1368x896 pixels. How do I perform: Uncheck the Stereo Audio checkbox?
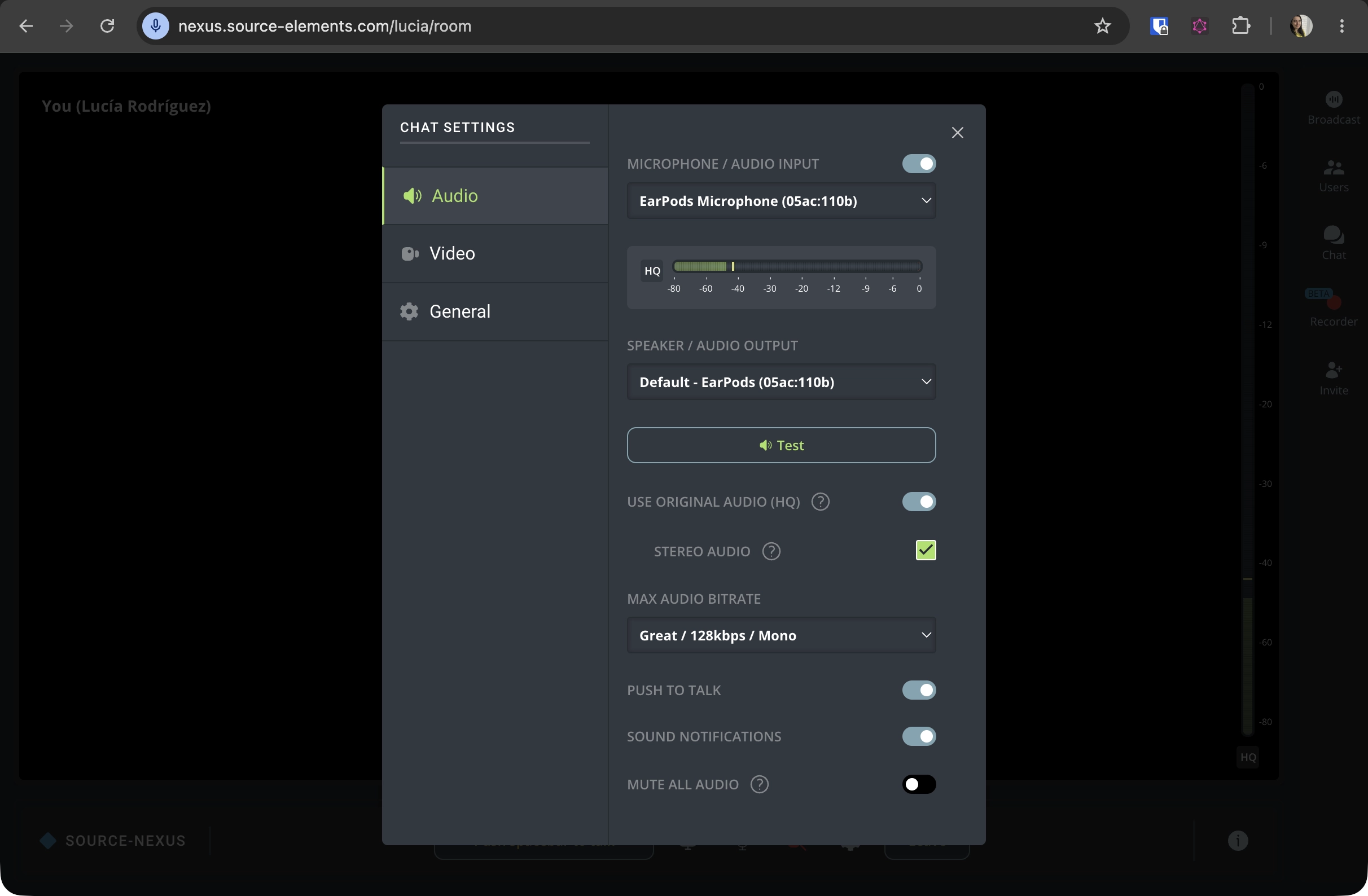click(x=926, y=550)
